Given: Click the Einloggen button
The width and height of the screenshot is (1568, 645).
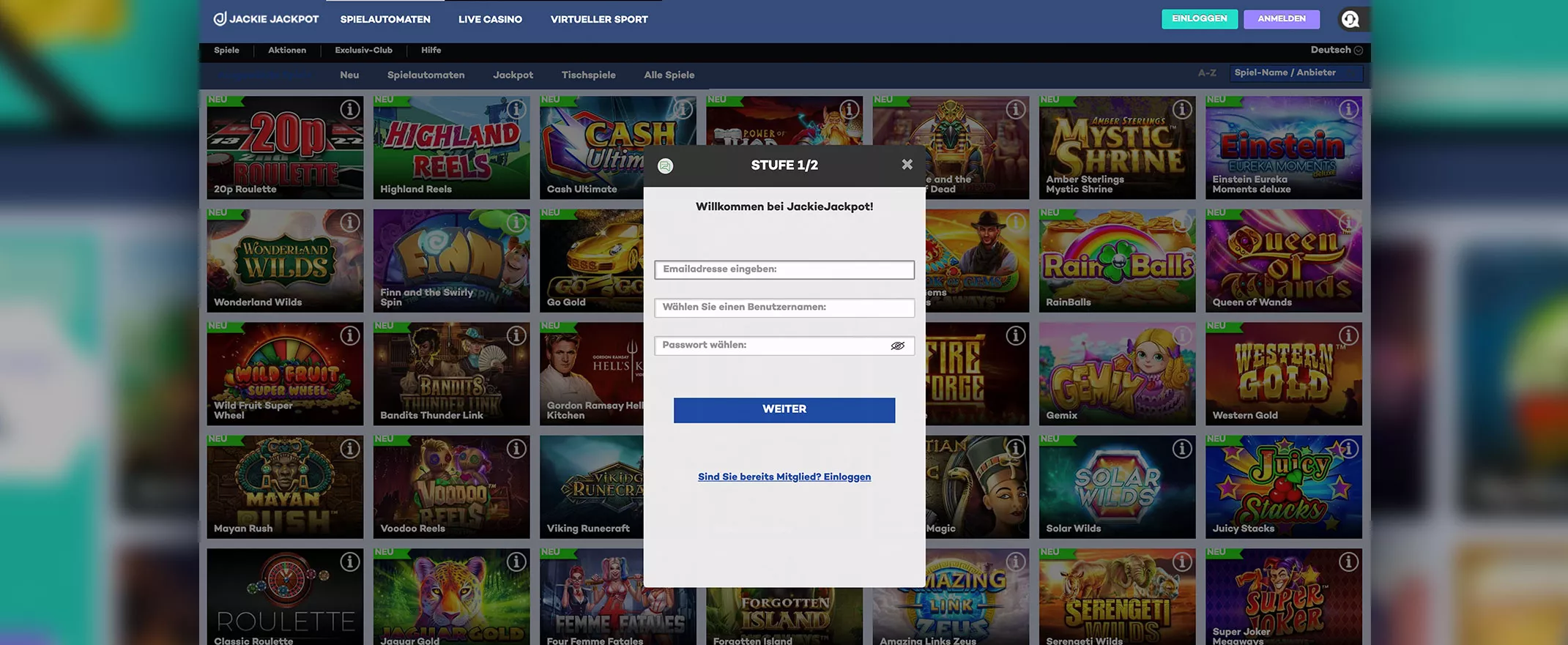Looking at the screenshot, I should (x=1200, y=19).
